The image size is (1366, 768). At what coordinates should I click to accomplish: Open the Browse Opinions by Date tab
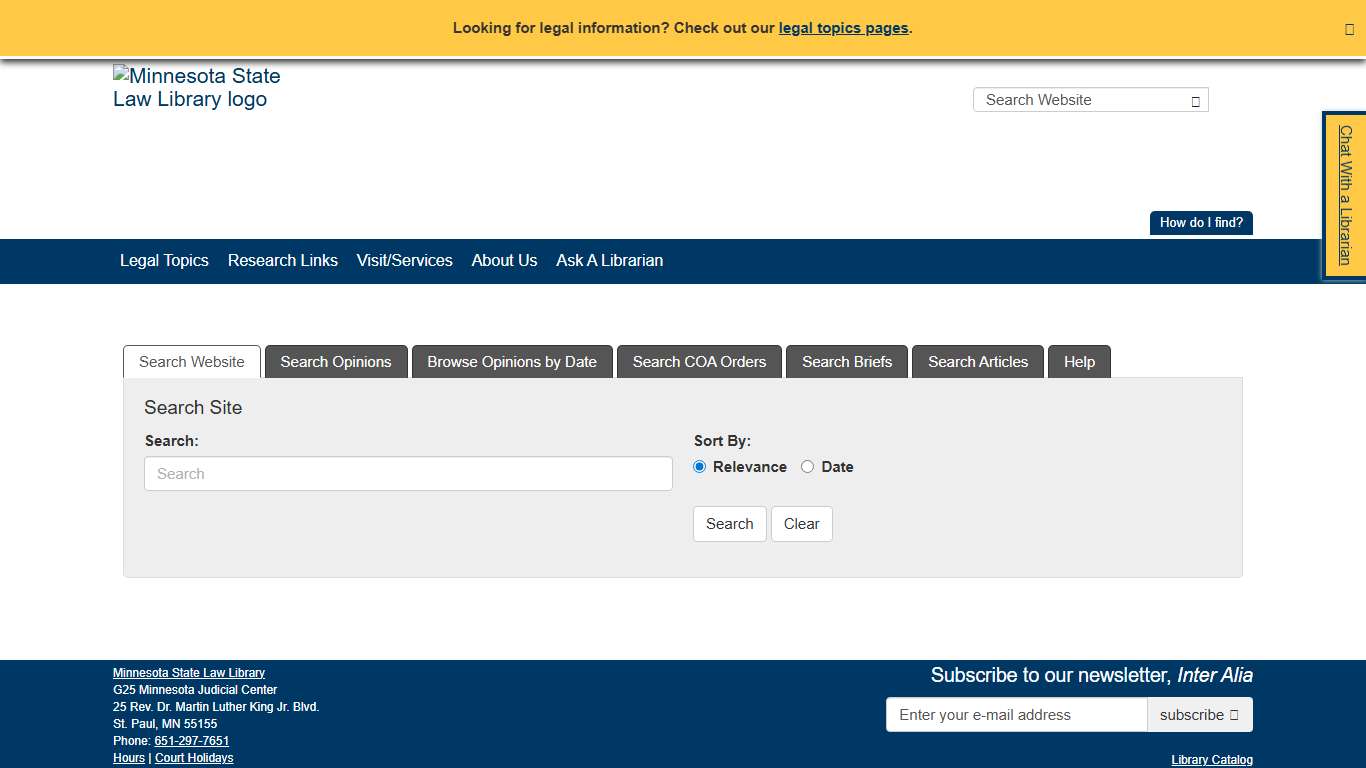click(511, 361)
